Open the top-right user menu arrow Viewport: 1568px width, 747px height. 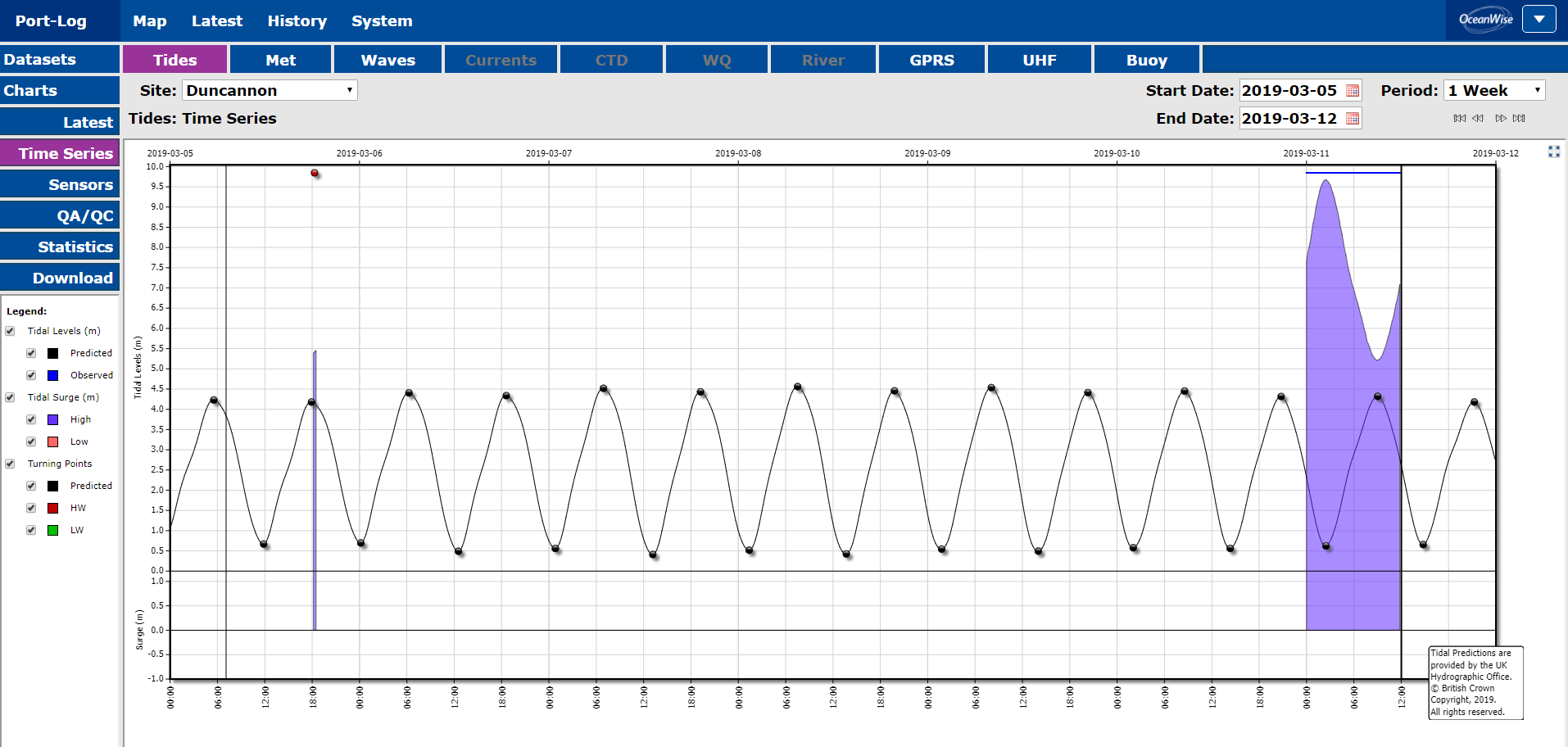click(1539, 19)
